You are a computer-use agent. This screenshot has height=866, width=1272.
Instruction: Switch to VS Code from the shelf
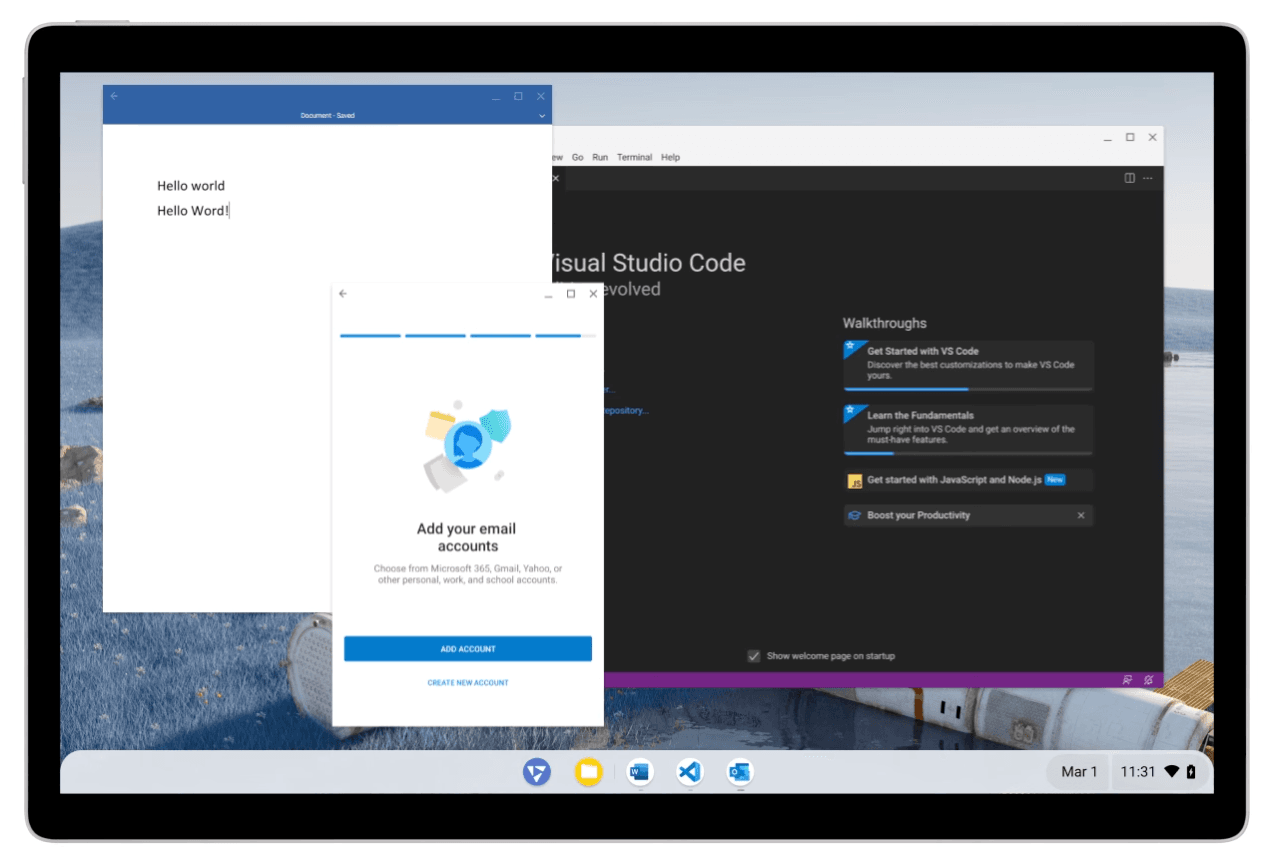(x=689, y=771)
